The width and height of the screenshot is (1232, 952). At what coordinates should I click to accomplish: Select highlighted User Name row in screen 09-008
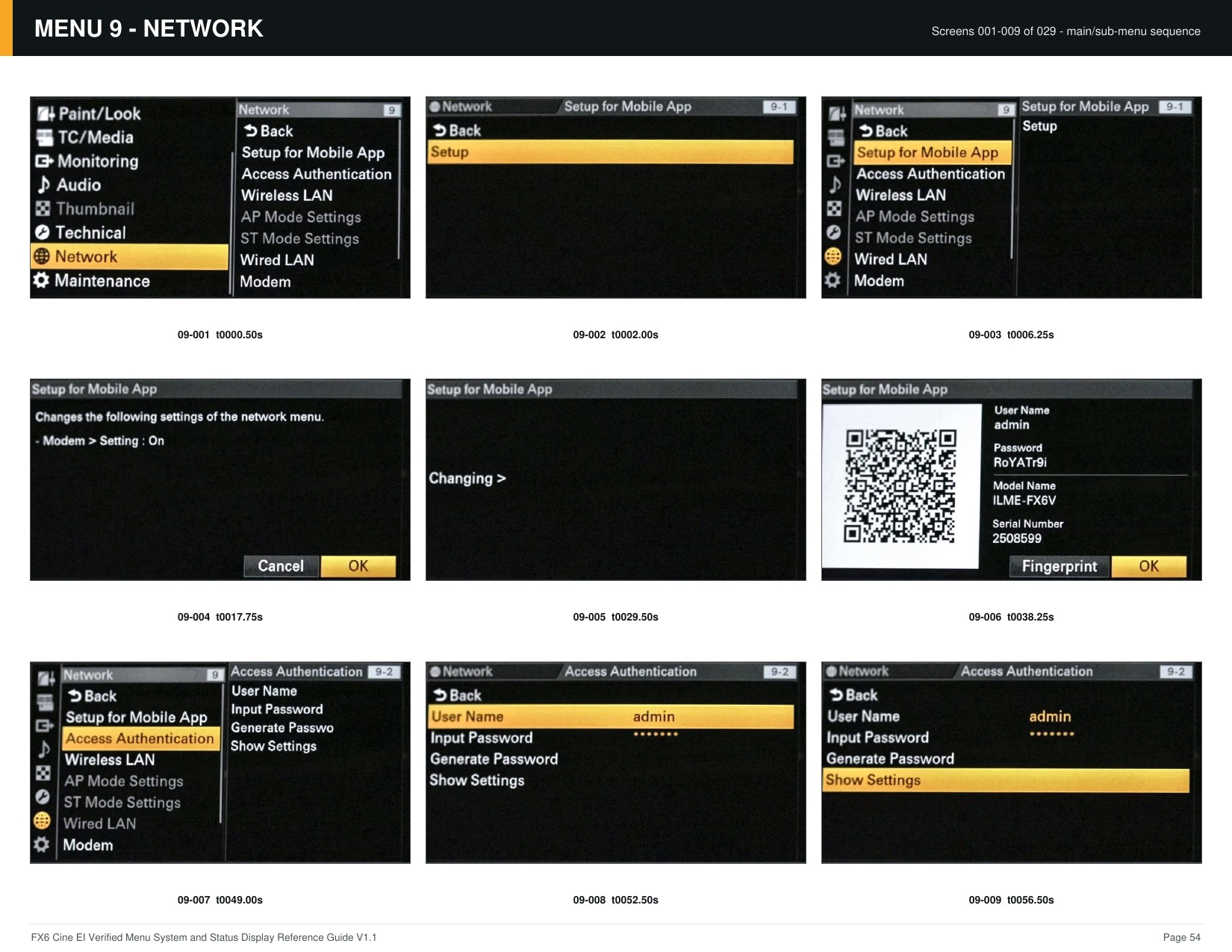[612, 717]
